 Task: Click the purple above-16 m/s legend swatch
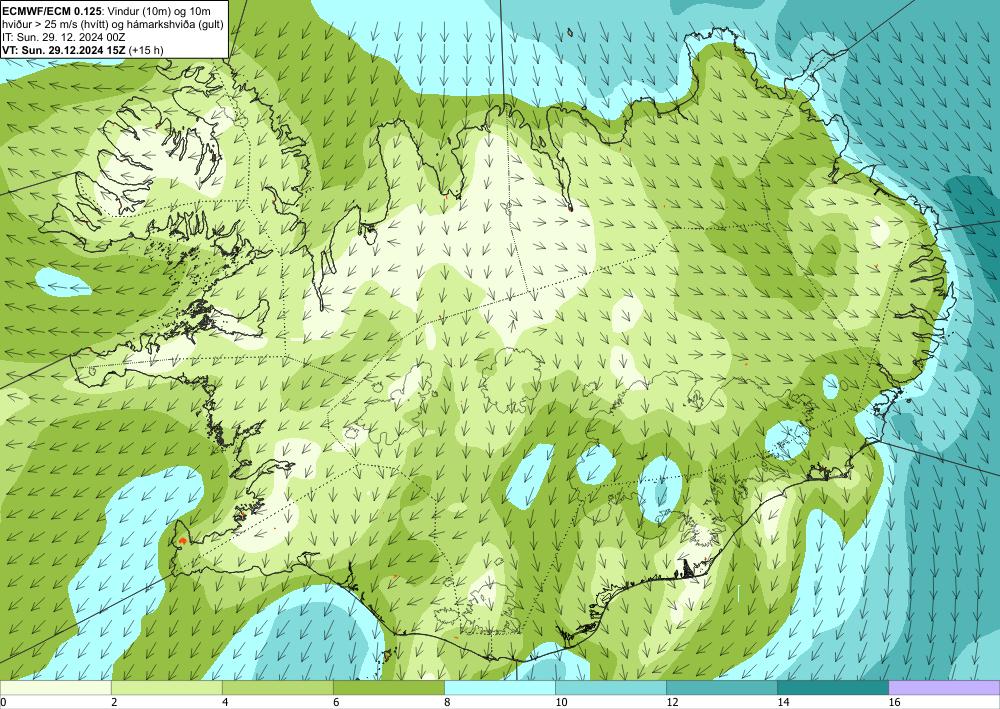944,688
